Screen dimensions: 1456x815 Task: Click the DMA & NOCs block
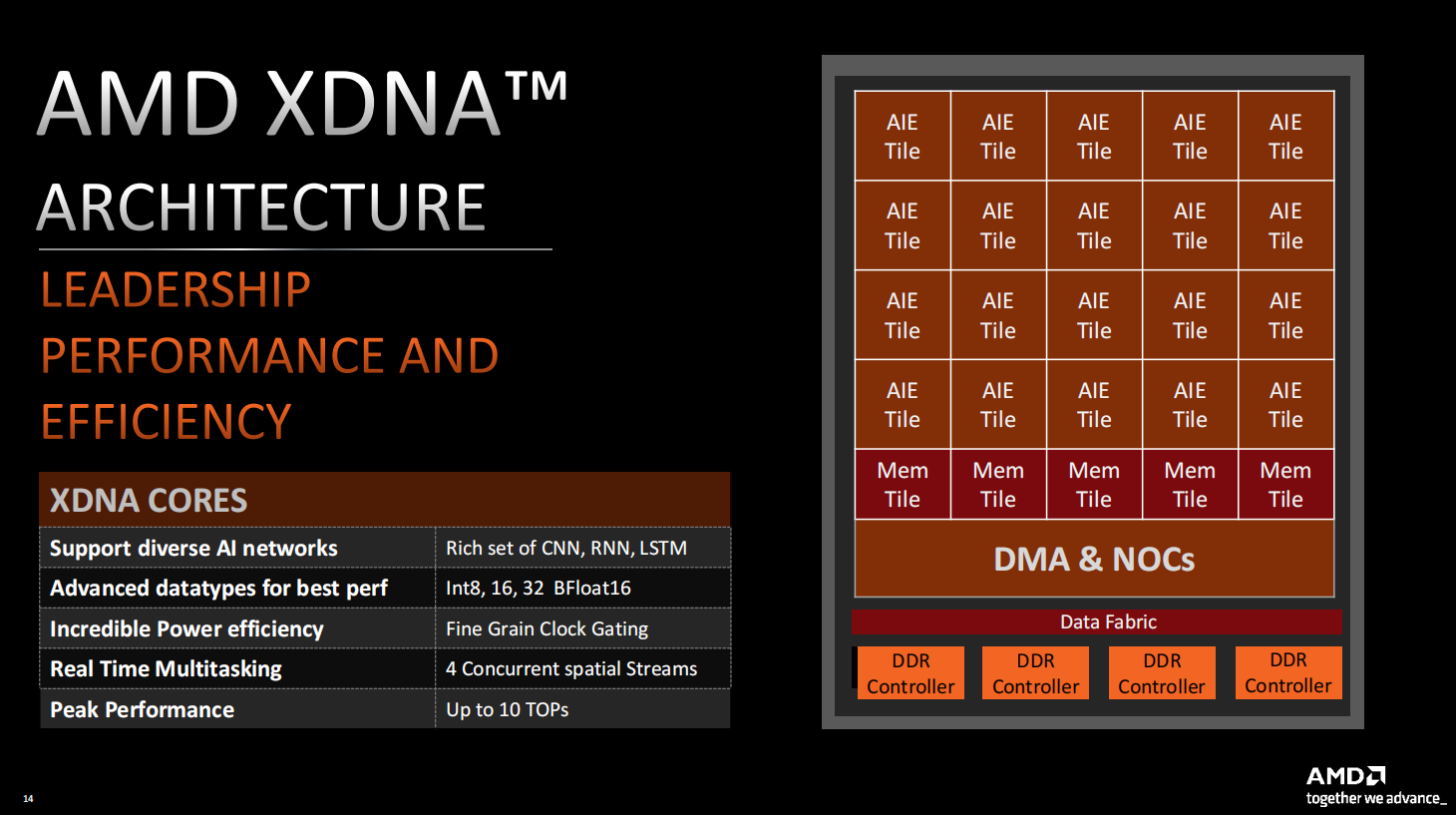click(x=1094, y=559)
